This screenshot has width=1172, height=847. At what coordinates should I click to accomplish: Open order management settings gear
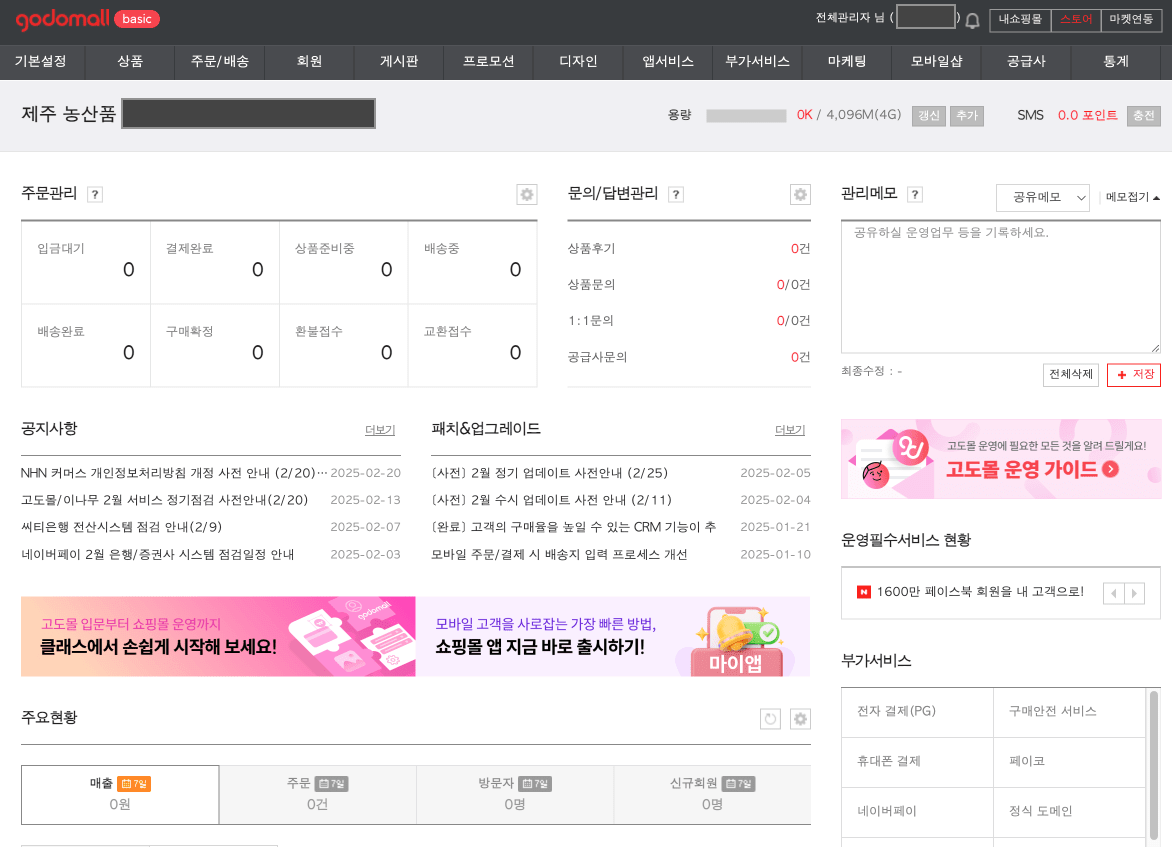click(x=527, y=194)
